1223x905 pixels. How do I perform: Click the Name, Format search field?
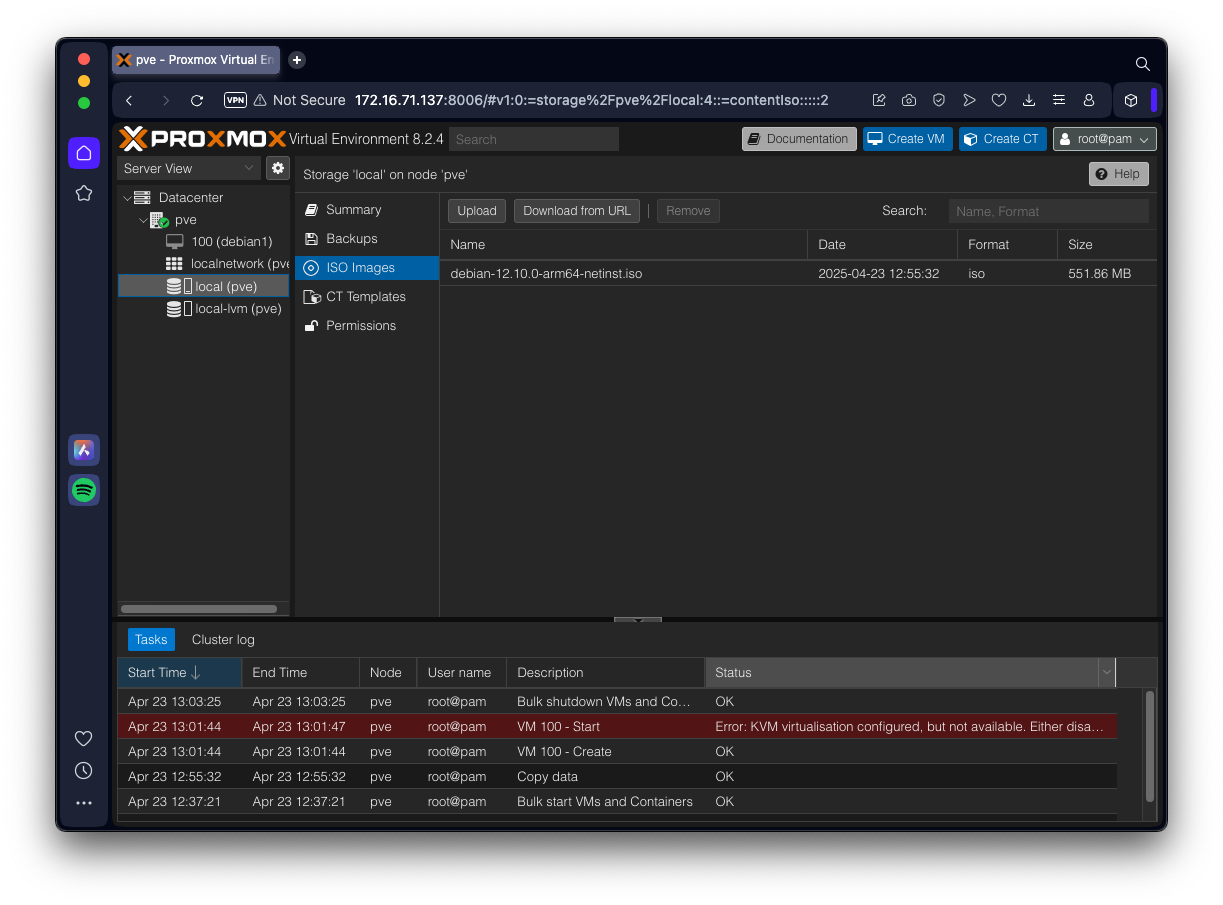[x=1048, y=211]
